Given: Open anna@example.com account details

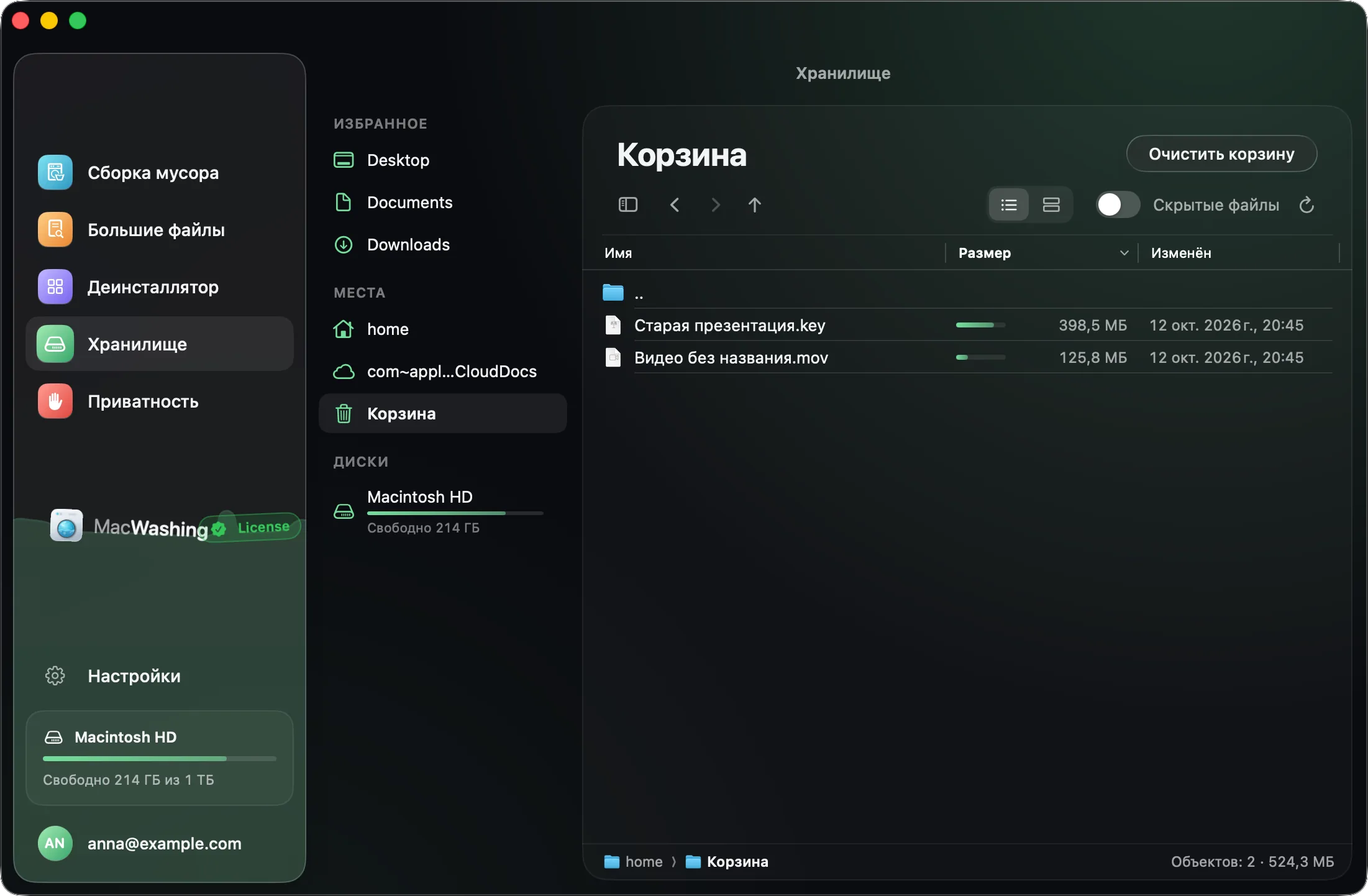Looking at the screenshot, I should tap(165, 844).
